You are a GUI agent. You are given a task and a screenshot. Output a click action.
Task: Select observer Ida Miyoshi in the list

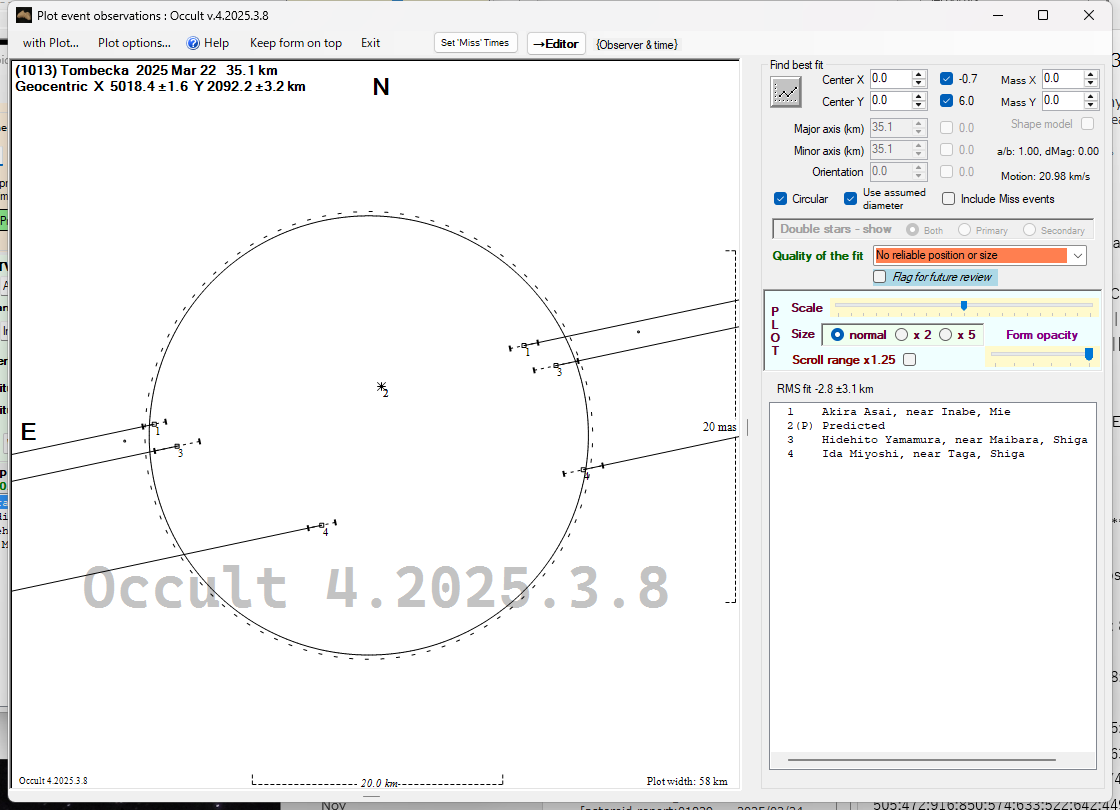(922, 454)
